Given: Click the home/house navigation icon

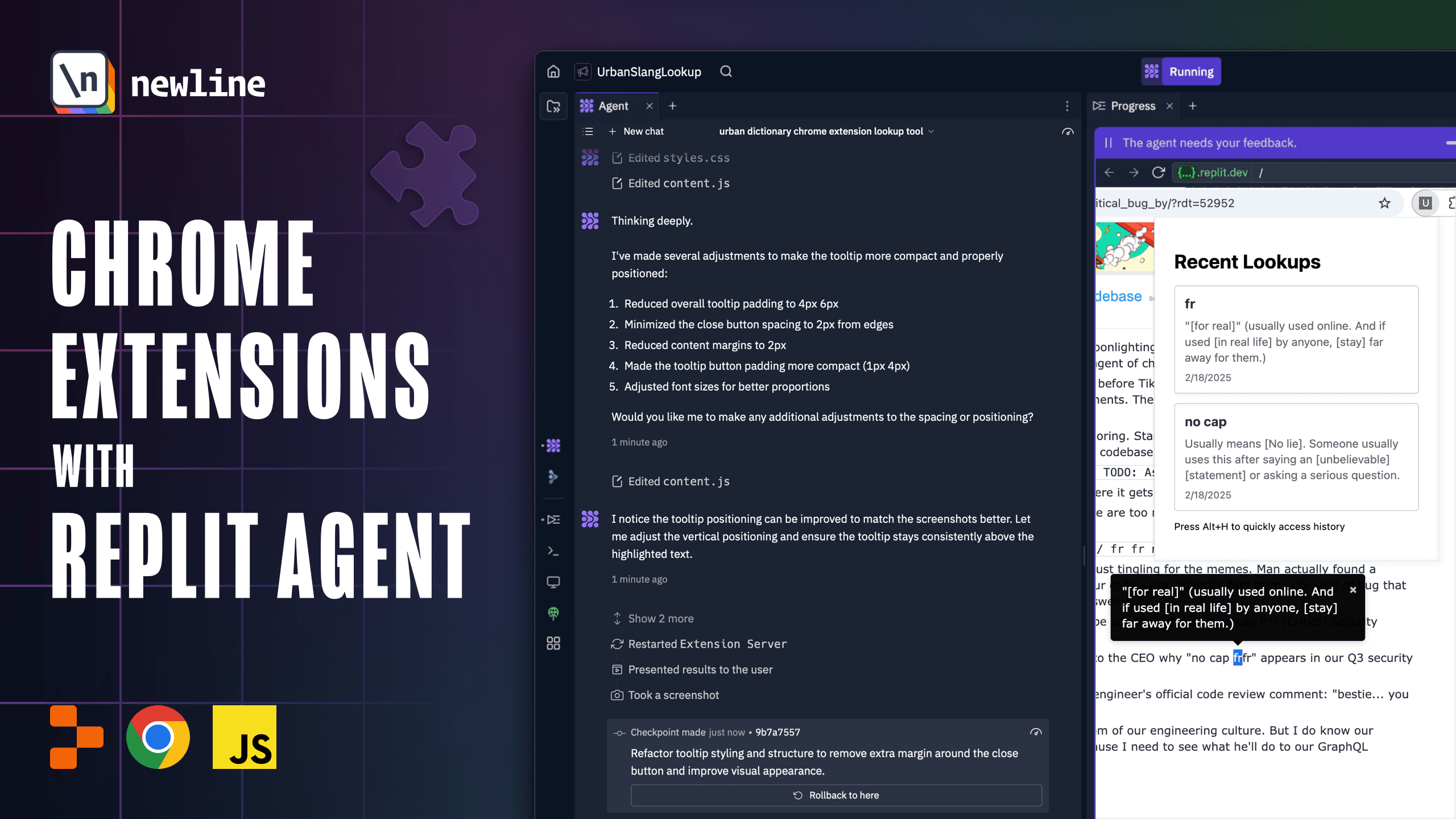Looking at the screenshot, I should (553, 71).
